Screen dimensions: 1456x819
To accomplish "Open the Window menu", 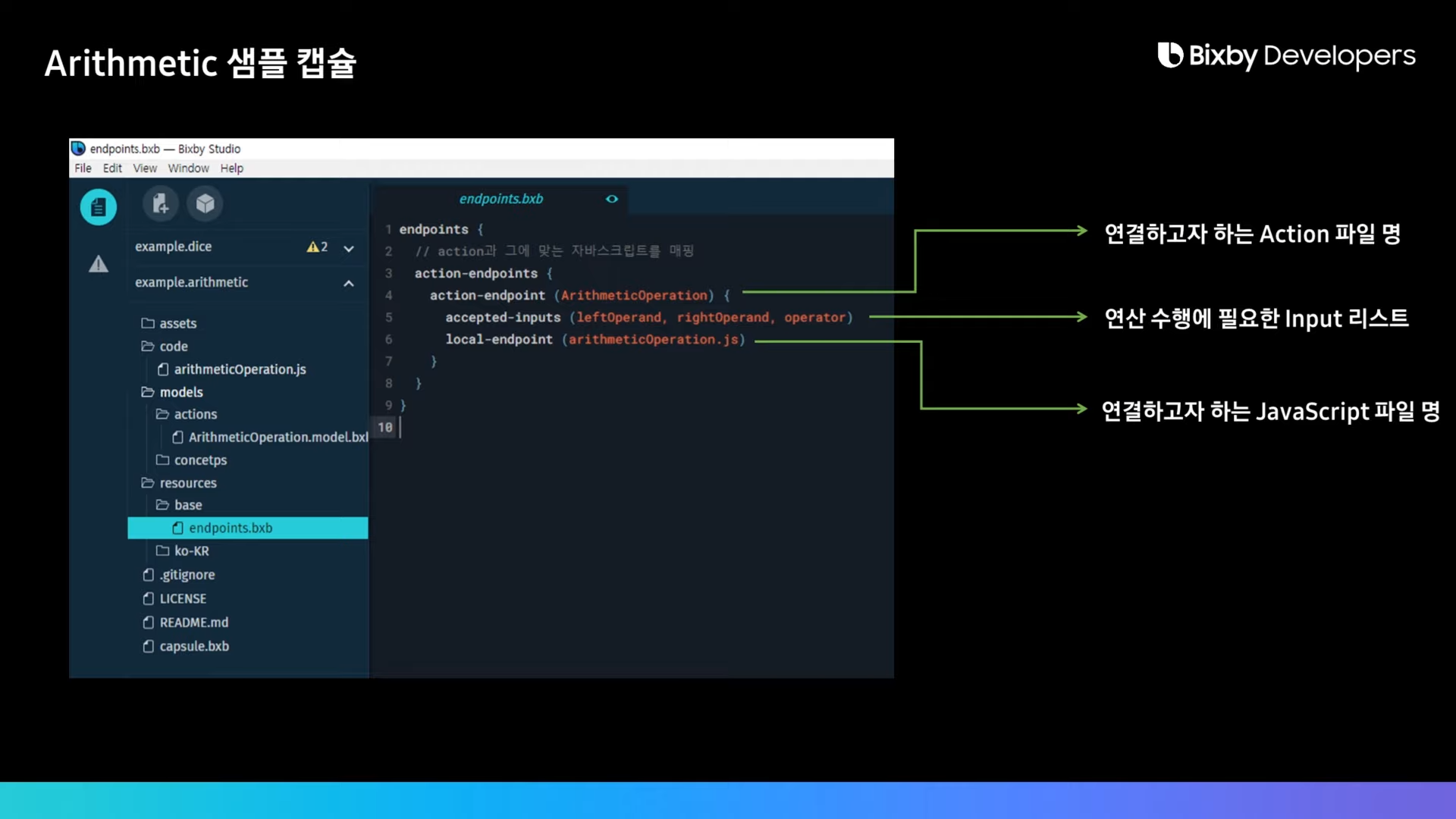I will (x=188, y=168).
